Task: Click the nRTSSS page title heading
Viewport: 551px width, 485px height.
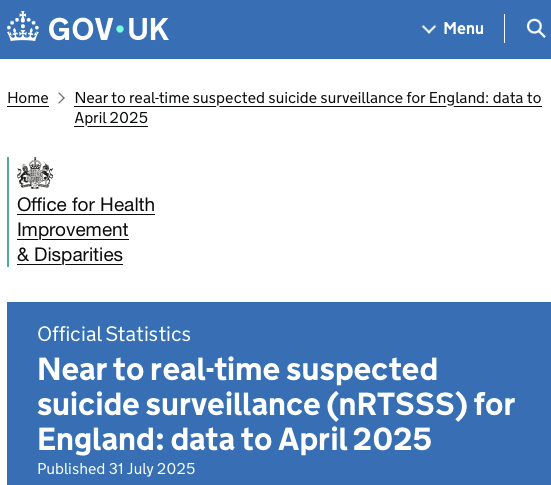Action: (276, 404)
